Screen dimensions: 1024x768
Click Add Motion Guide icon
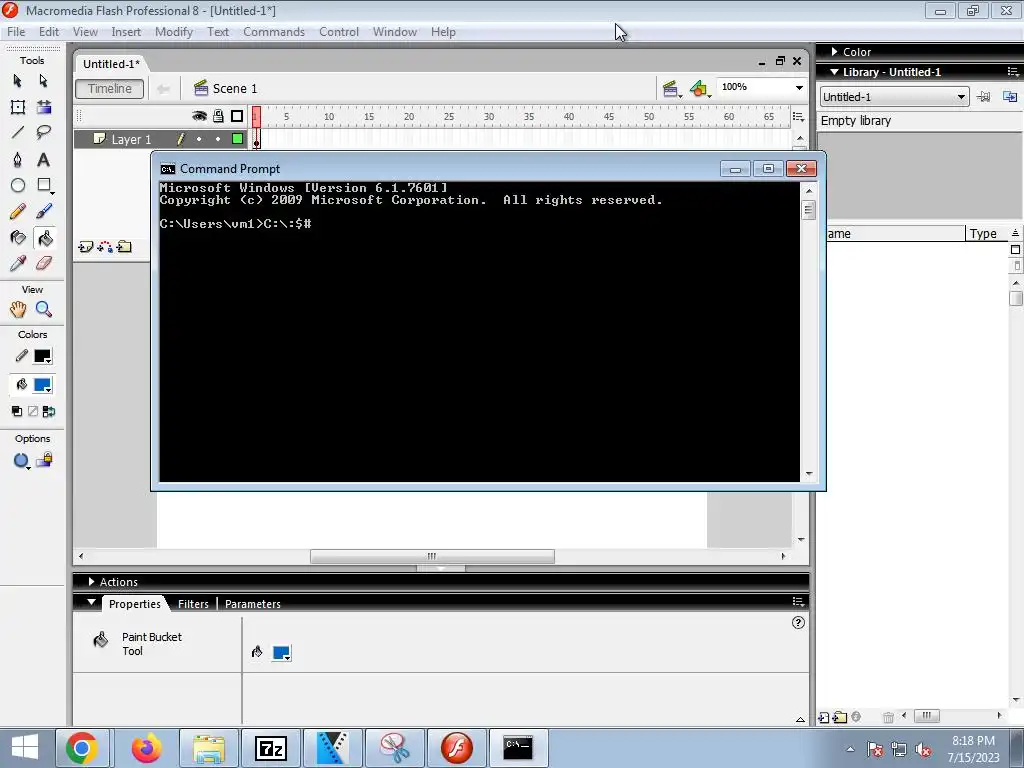pos(104,247)
